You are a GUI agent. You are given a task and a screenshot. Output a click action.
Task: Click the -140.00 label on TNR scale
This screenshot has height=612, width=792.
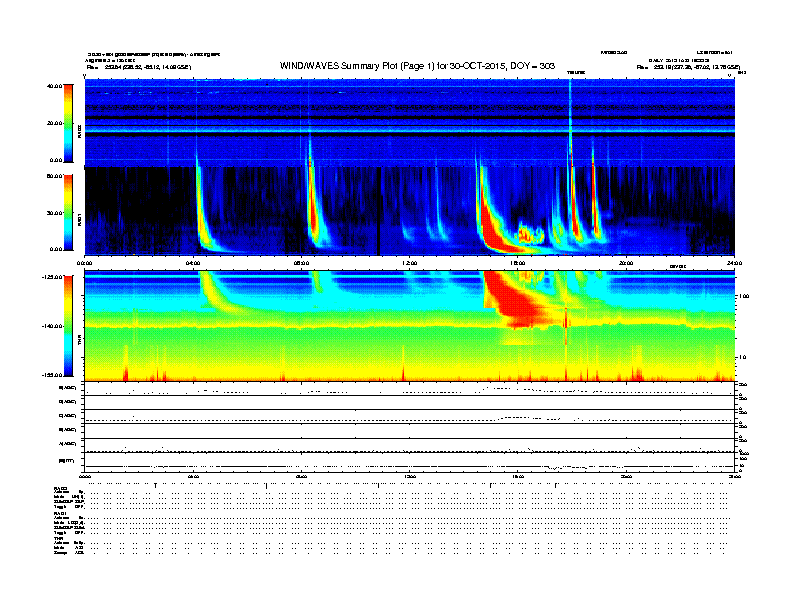point(53,326)
